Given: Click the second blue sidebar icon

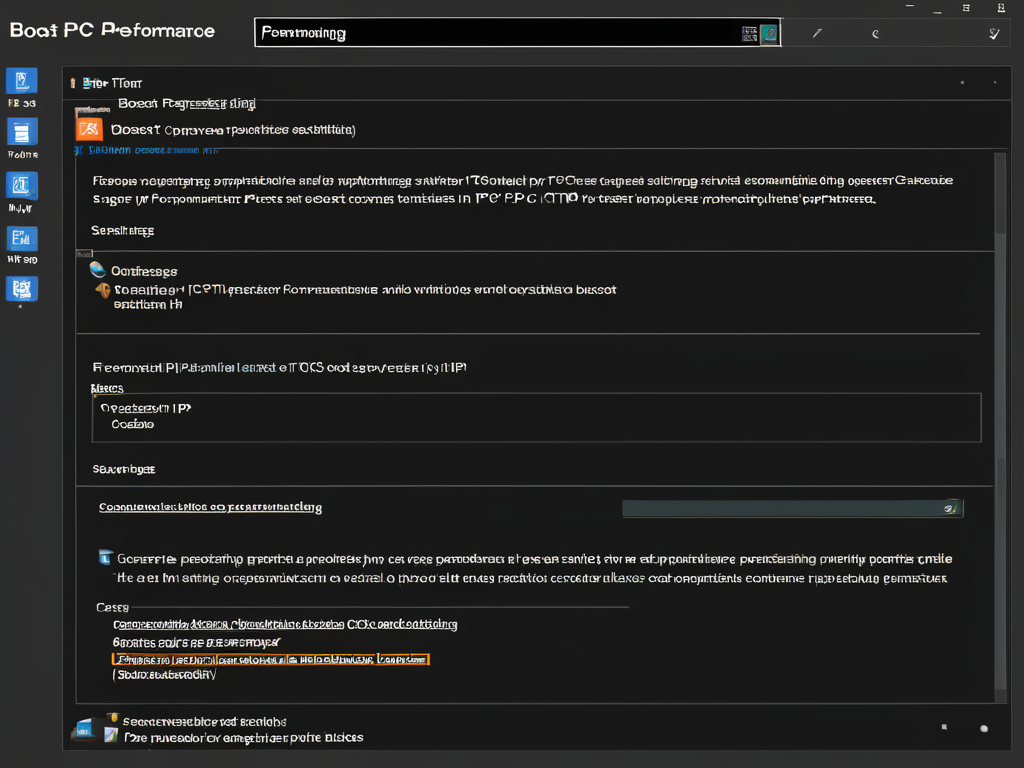Looking at the screenshot, I should pos(21,132).
